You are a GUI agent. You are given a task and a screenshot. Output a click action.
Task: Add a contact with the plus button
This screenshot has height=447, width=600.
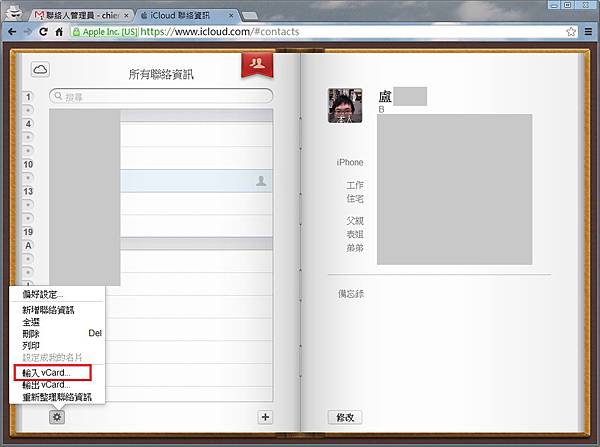pos(265,417)
